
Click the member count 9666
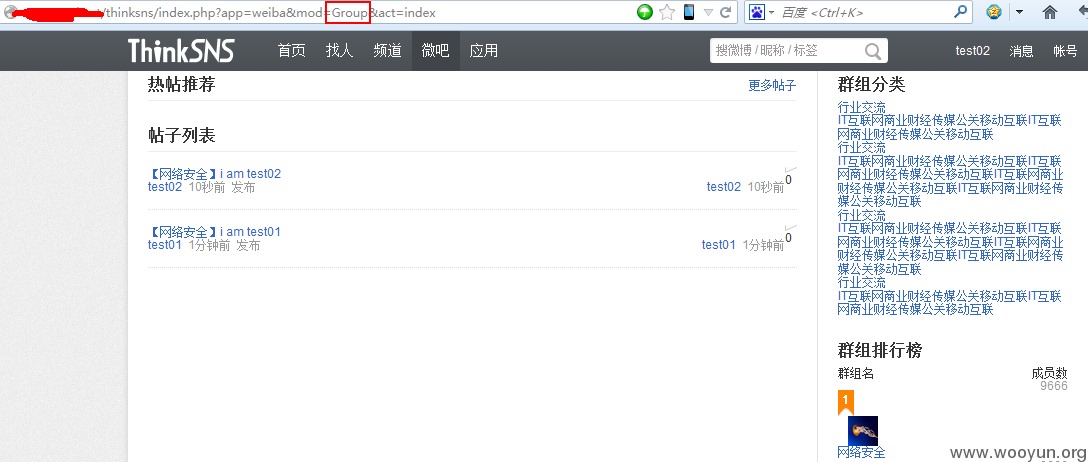click(x=1053, y=386)
